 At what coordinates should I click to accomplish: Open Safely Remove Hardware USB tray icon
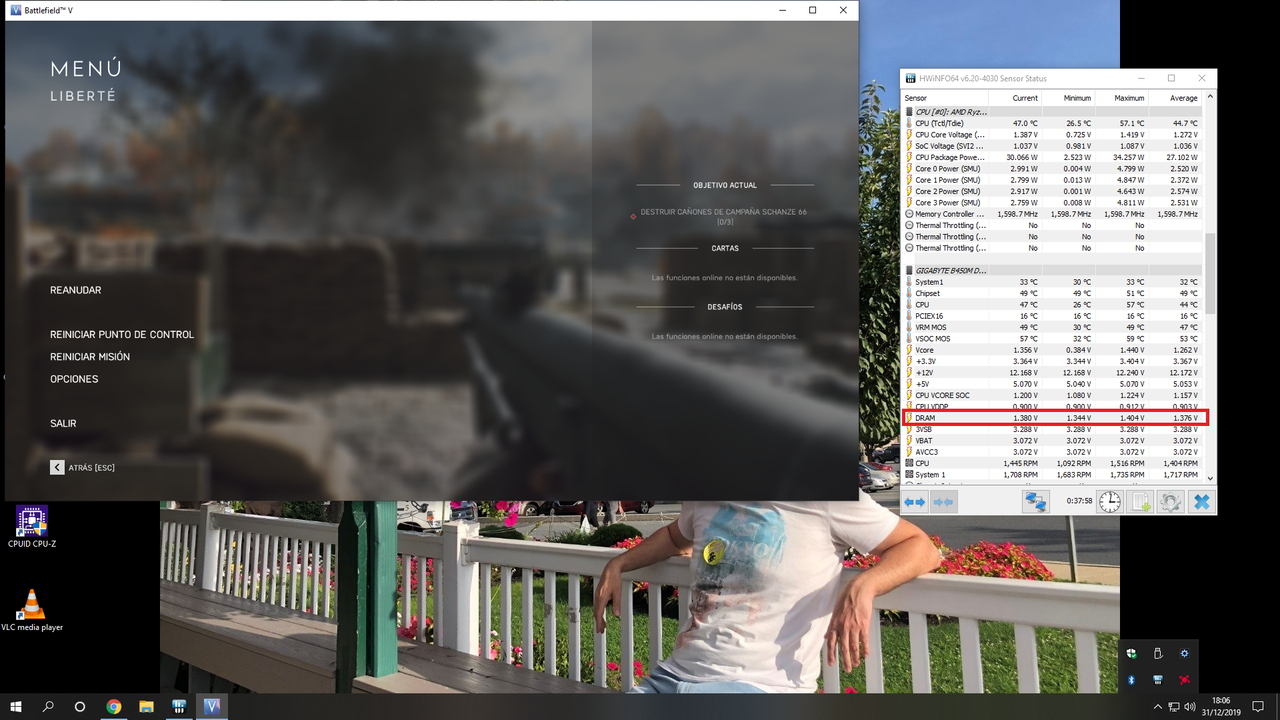tap(1158, 653)
